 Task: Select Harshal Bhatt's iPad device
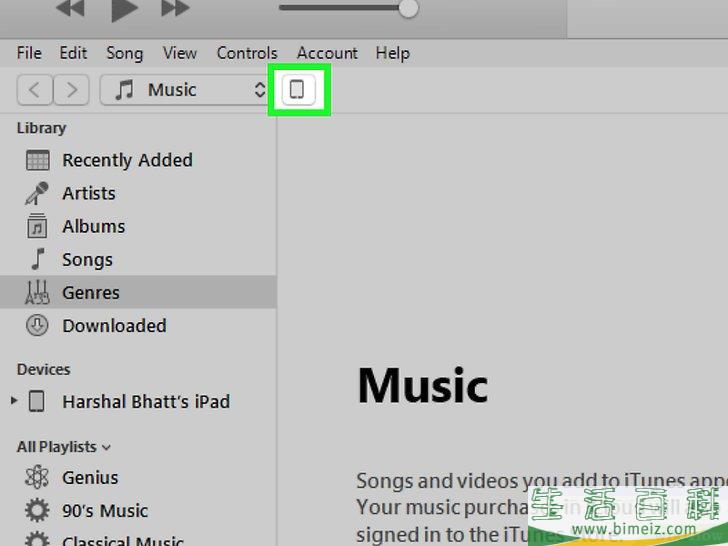(x=146, y=402)
